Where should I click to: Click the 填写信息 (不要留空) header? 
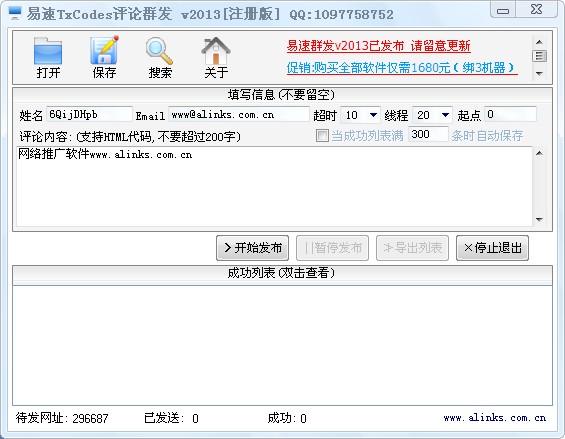(281, 95)
